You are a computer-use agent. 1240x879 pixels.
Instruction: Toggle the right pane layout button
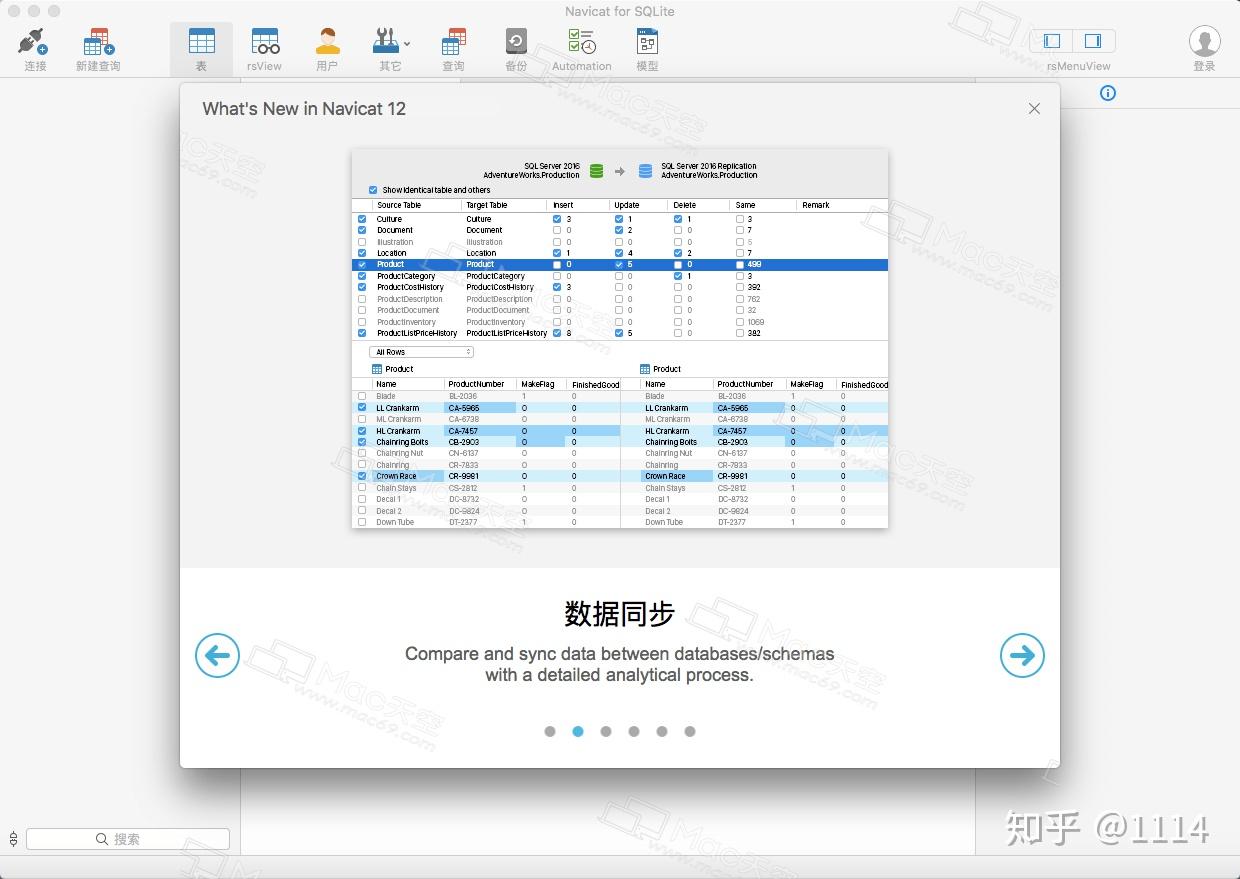pos(1094,41)
